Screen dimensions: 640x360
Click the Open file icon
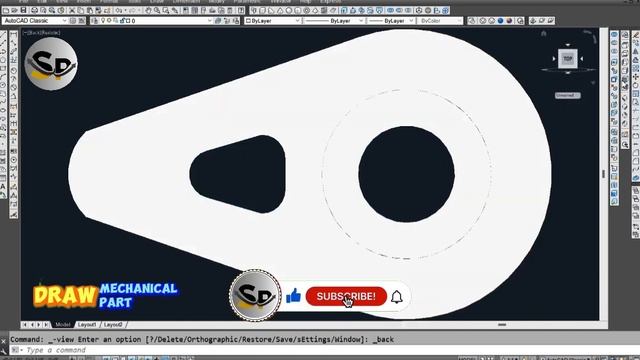click(x=14, y=10)
